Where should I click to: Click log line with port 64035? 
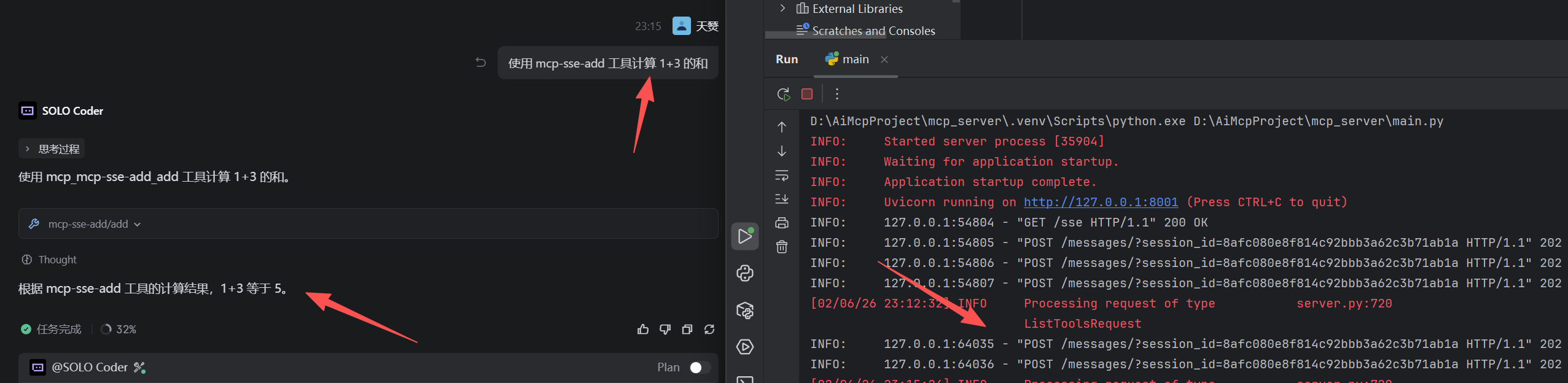1185,344
